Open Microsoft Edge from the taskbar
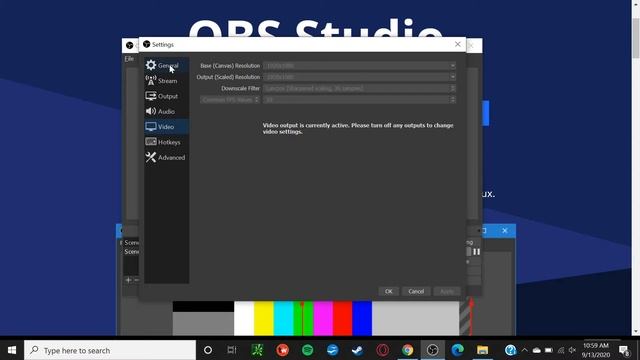This screenshot has height=360, width=640. click(458, 350)
